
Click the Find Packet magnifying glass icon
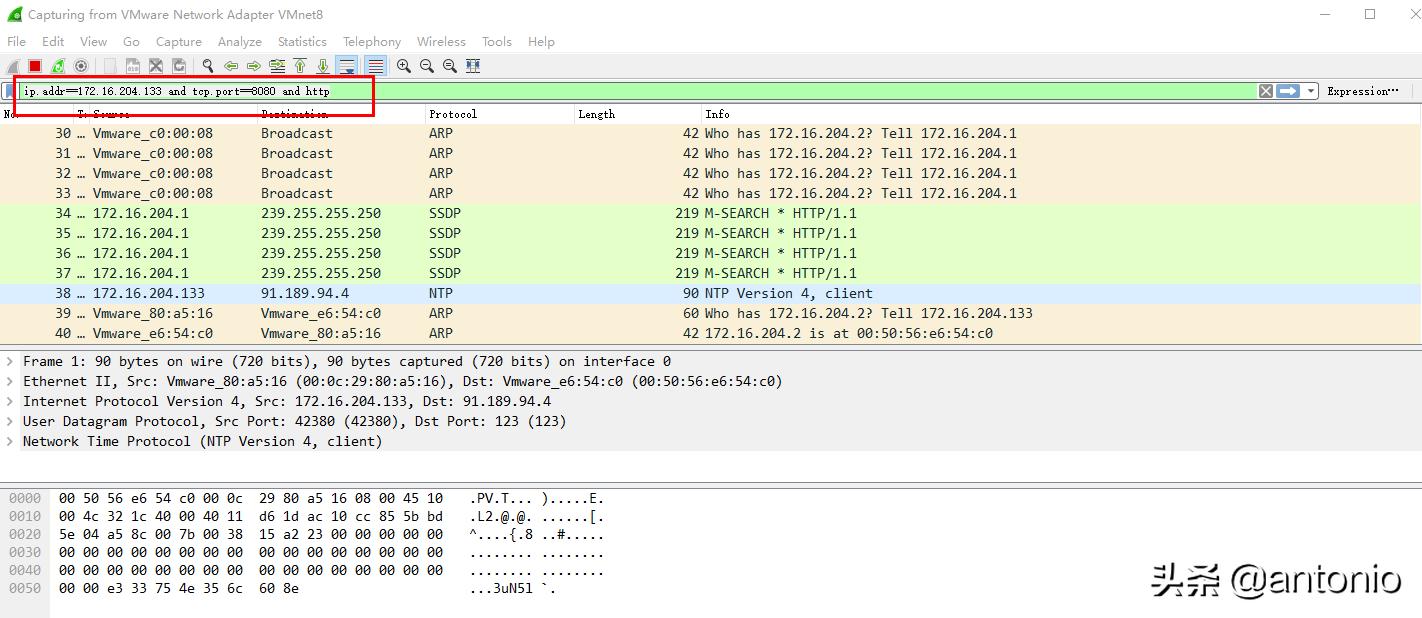(x=207, y=66)
